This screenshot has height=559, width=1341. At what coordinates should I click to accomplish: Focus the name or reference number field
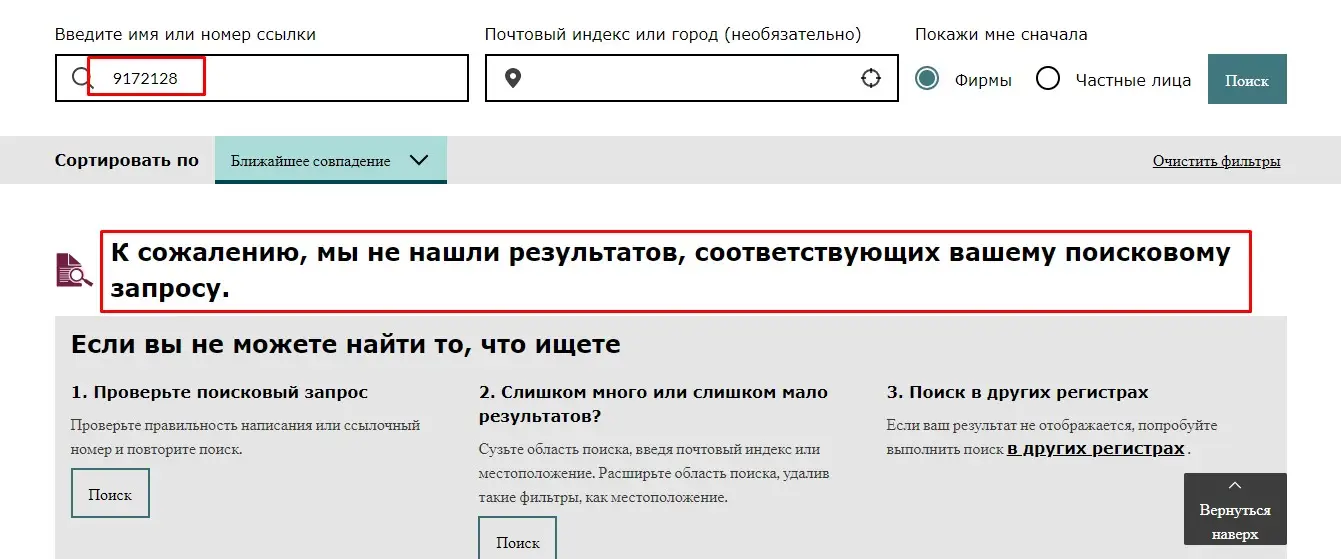[x=262, y=78]
